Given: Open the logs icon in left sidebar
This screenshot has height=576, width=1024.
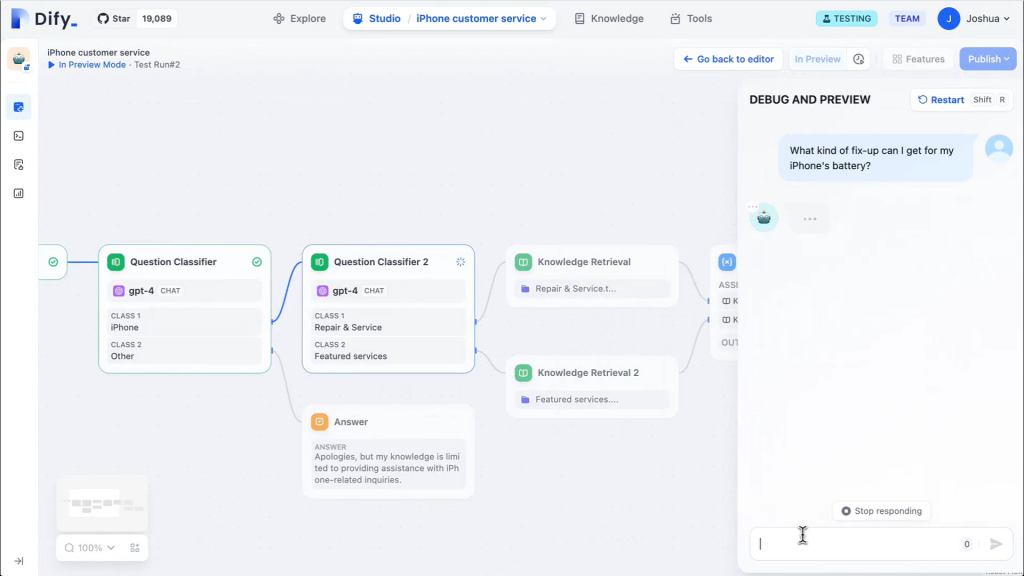Looking at the screenshot, I should point(18,164).
